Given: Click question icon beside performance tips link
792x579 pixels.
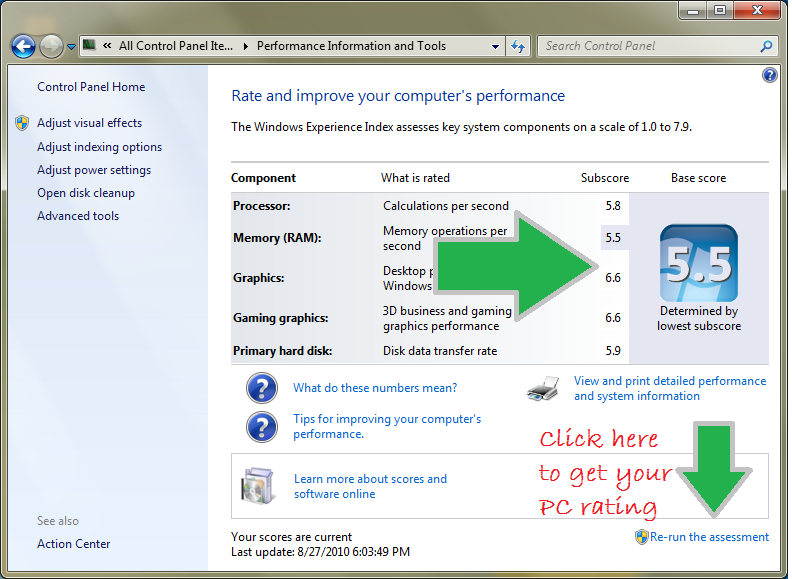Looking at the screenshot, I should [262, 427].
